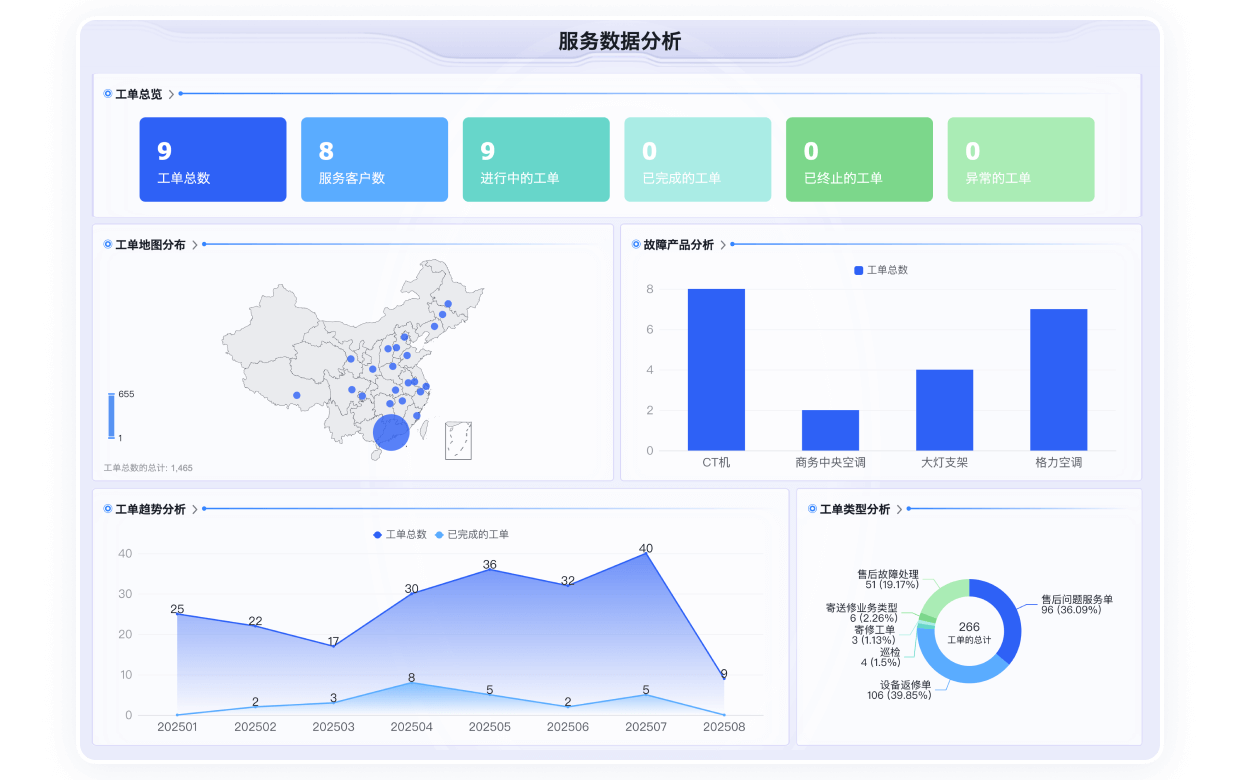Open the 进行中的工单 summary card
Viewport: 1240px width, 780px height.
coord(536,160)
